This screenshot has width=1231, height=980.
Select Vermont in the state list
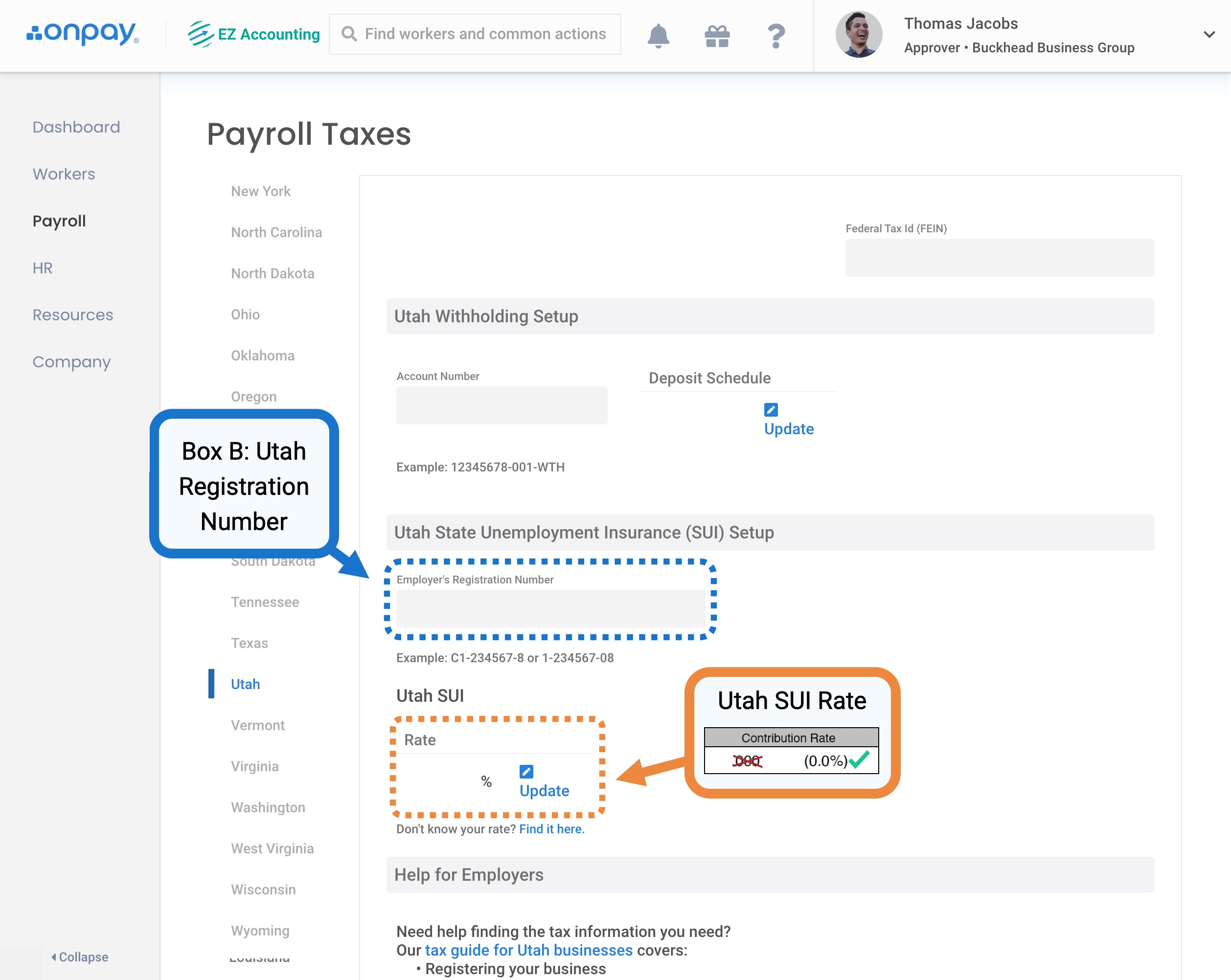(257, 725)
